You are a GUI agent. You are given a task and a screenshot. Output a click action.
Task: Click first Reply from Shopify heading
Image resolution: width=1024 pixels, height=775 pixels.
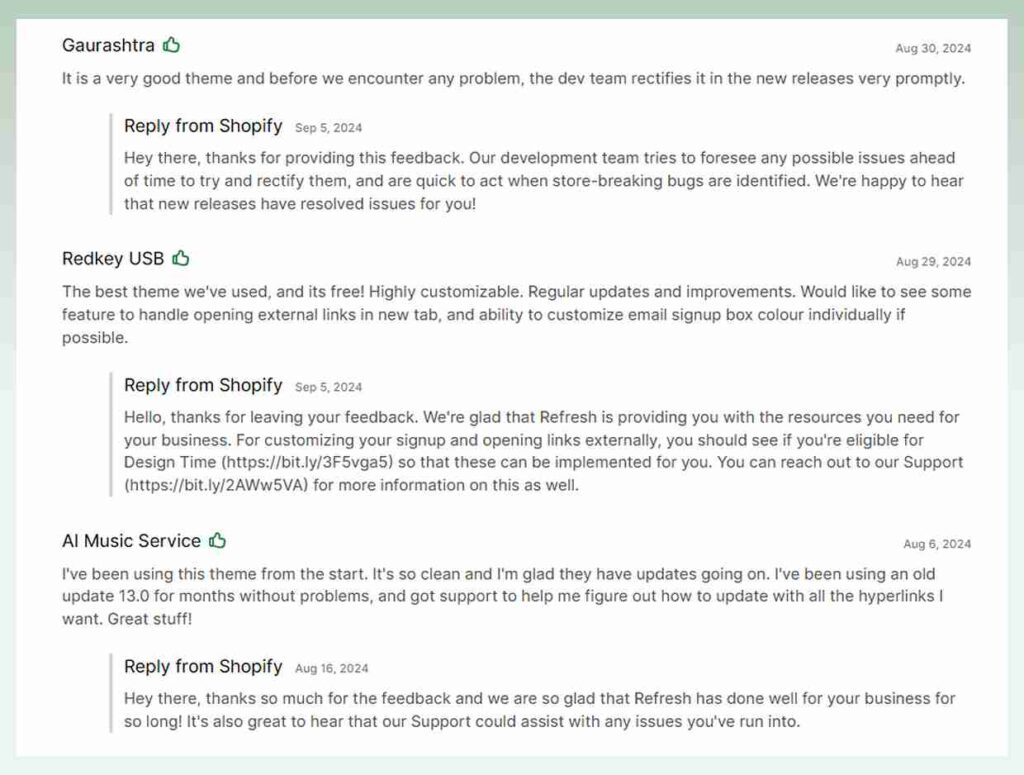pyautogui.click(x=203, y=126)
